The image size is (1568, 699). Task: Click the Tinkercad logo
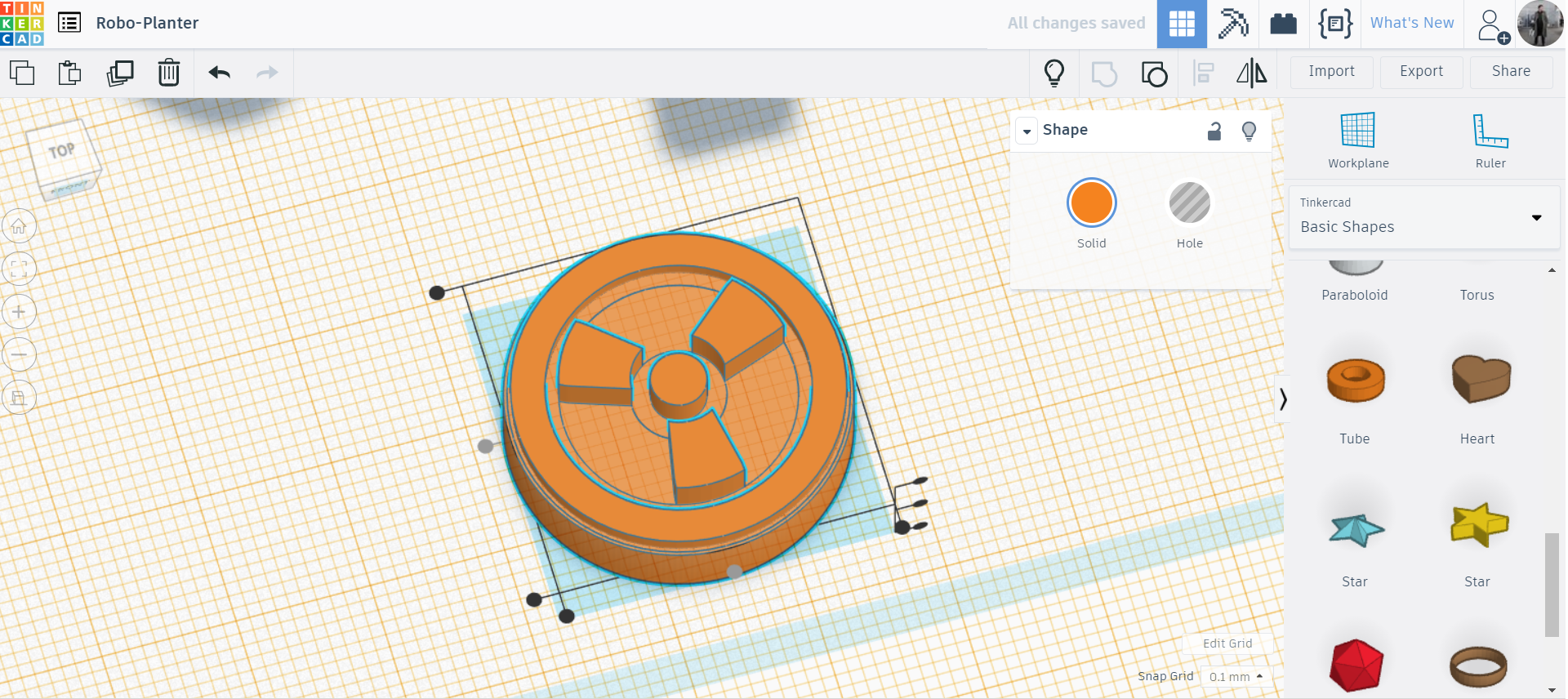(22, 23)
